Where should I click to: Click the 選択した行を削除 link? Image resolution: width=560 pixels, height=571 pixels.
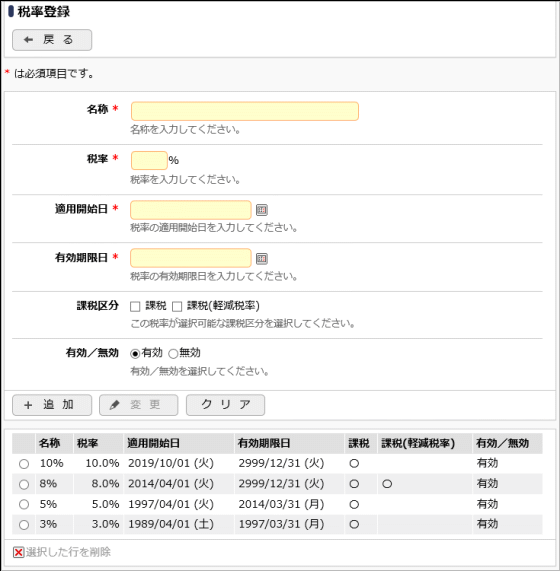click(x=68, y=552)
